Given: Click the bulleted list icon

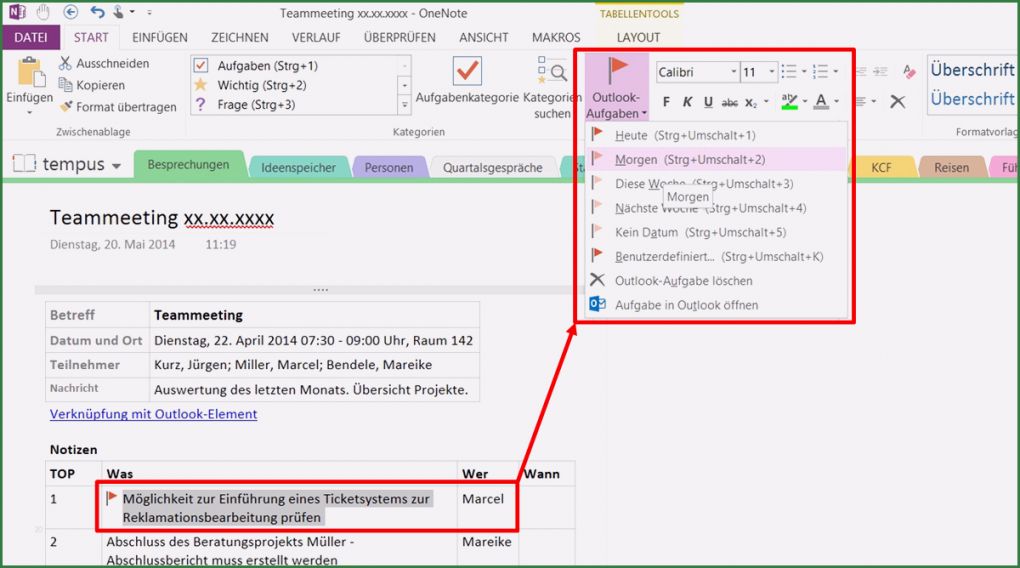Looking at the screenshot, I should 789,72.
